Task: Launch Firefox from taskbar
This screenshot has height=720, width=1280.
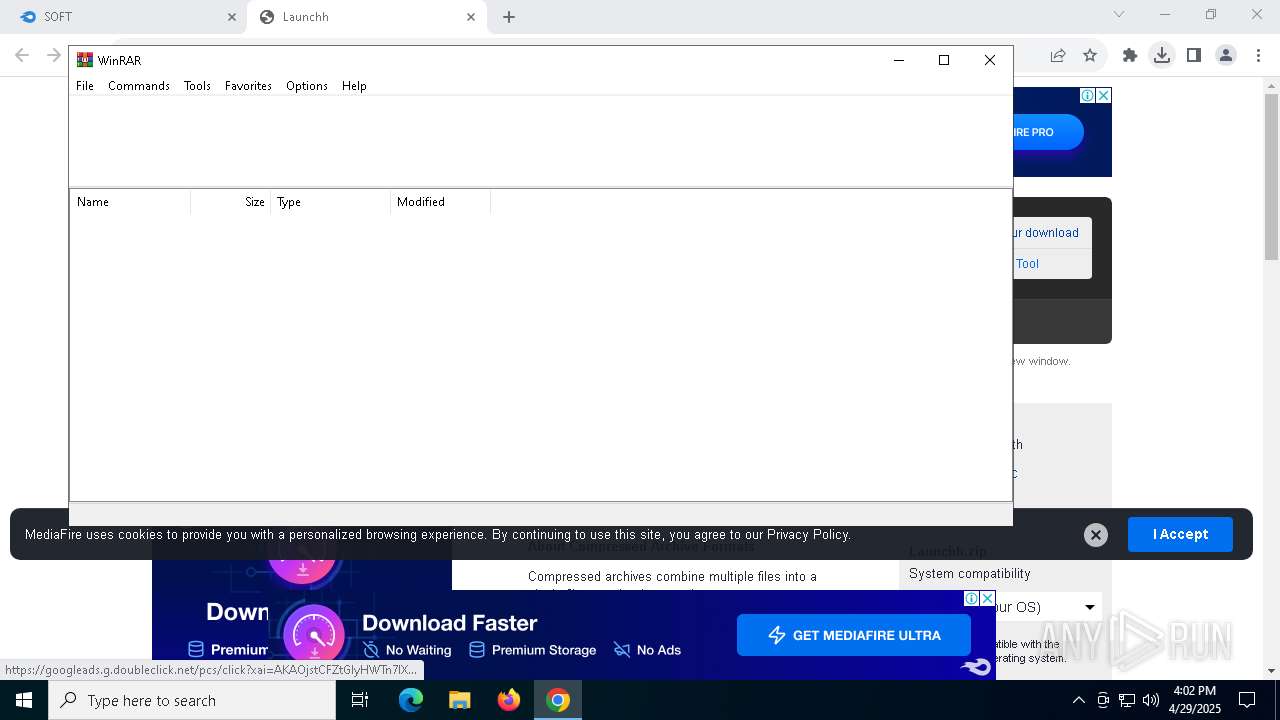Action: [509, 700]
